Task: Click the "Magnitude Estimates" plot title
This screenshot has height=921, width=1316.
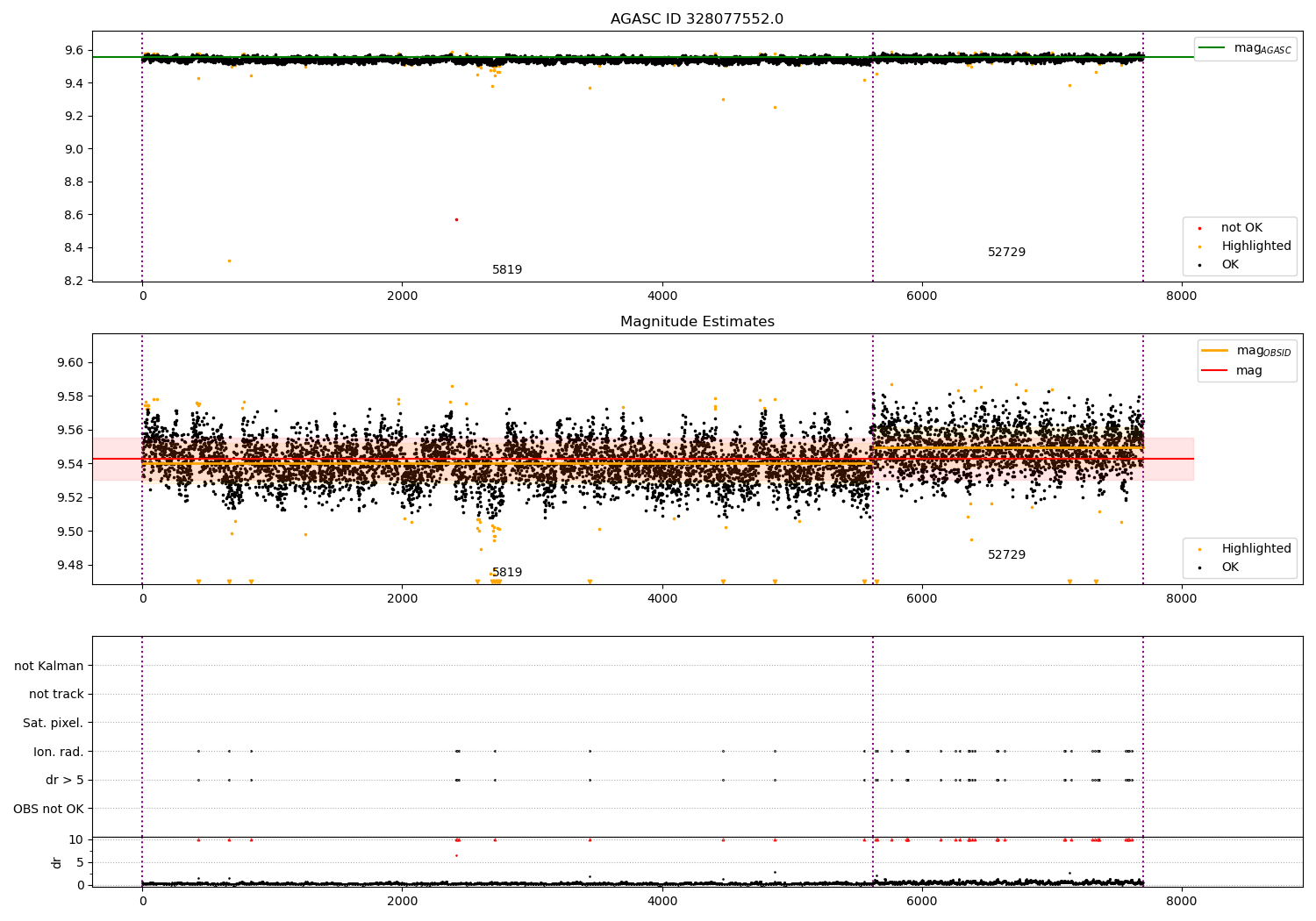Action: pyautogui.click(x=697, y=322)
